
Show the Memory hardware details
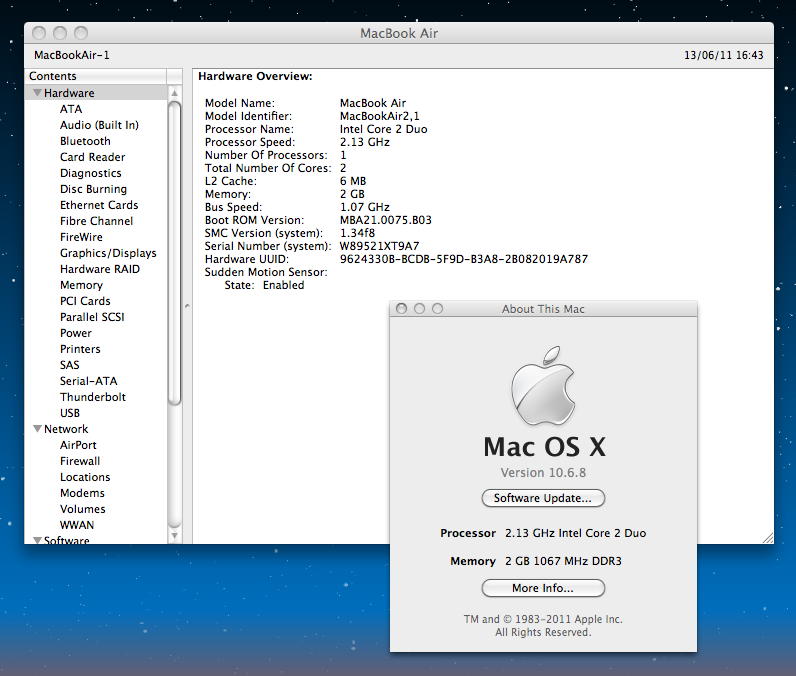pyautogui.click(x=81, y=285)
